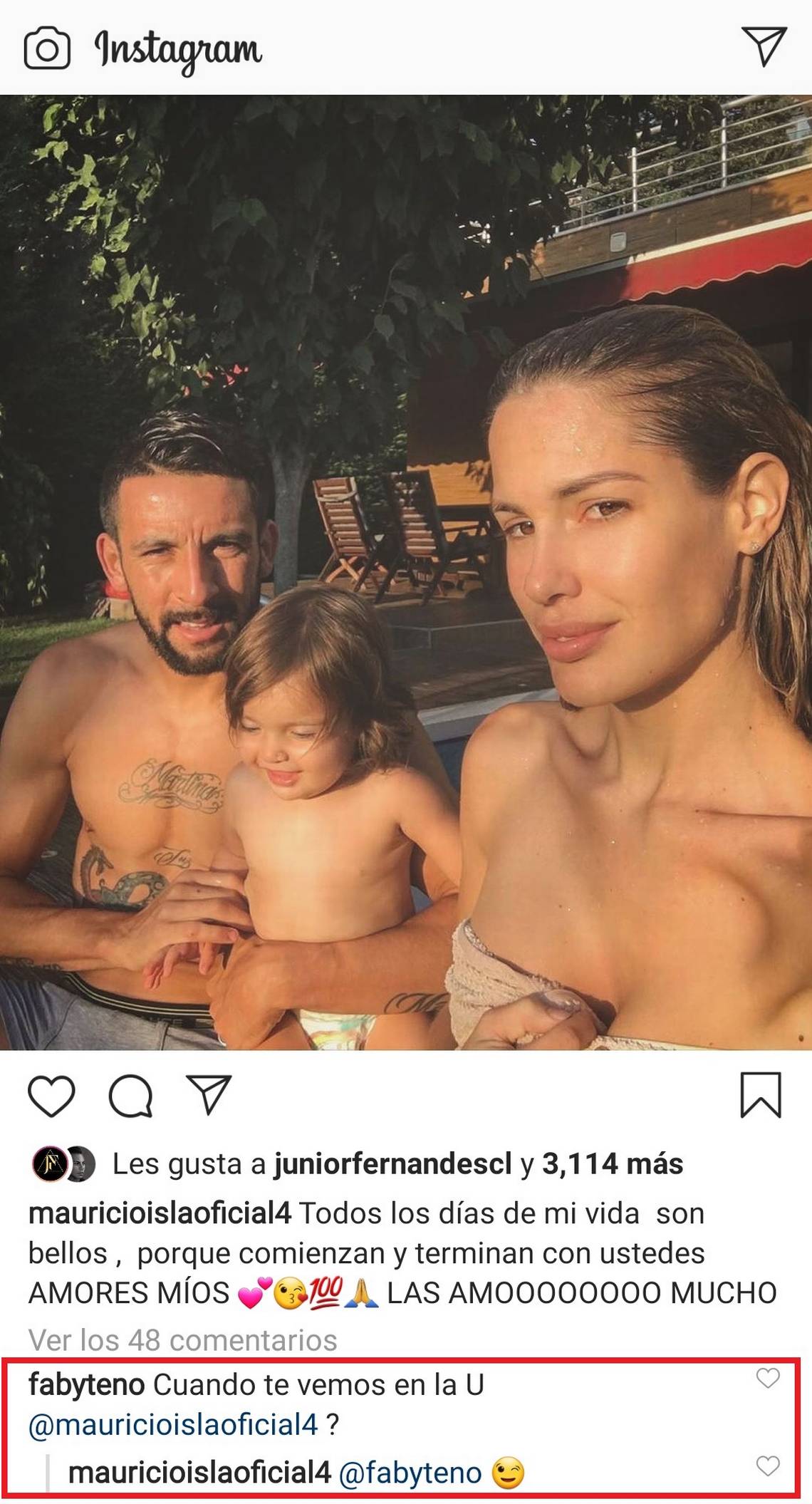Tap @mauricioislaoficial4 mention in comment
This screenshot has height=1504, width=812.
[173, 1425]
